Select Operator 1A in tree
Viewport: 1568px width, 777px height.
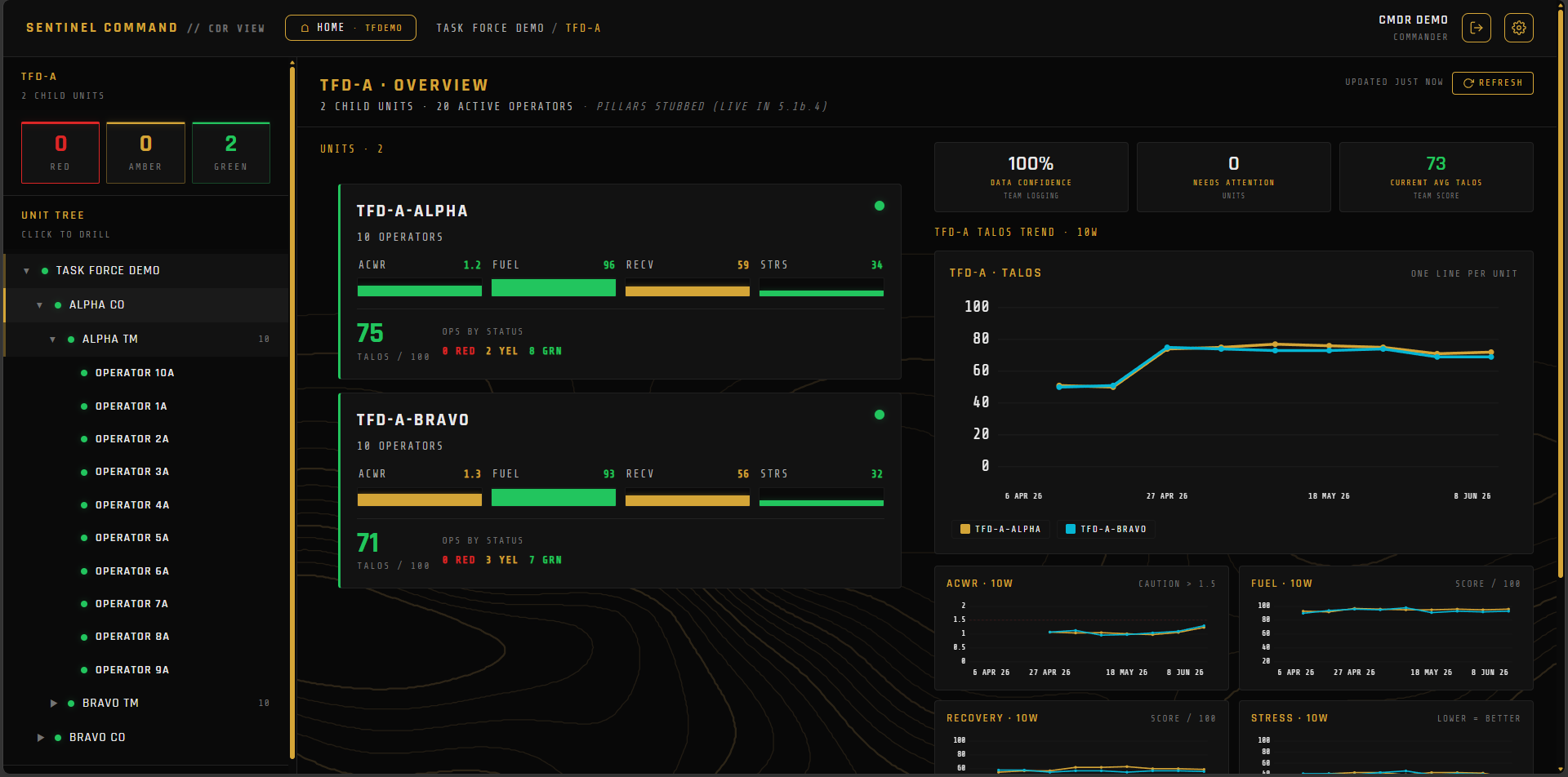[x=146, y=406]
